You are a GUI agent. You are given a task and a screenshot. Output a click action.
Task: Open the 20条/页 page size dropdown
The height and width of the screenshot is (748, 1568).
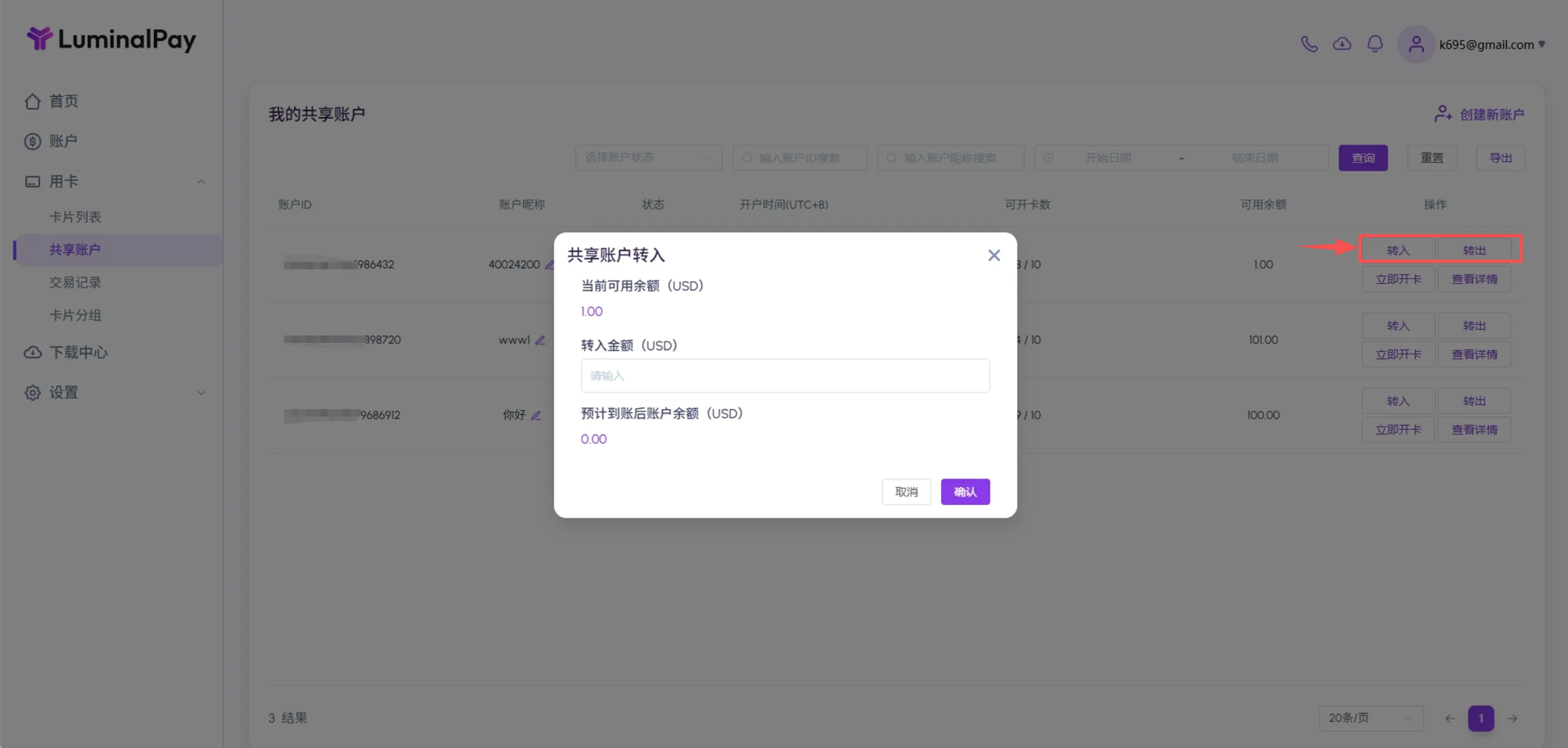click(1371, 718)
